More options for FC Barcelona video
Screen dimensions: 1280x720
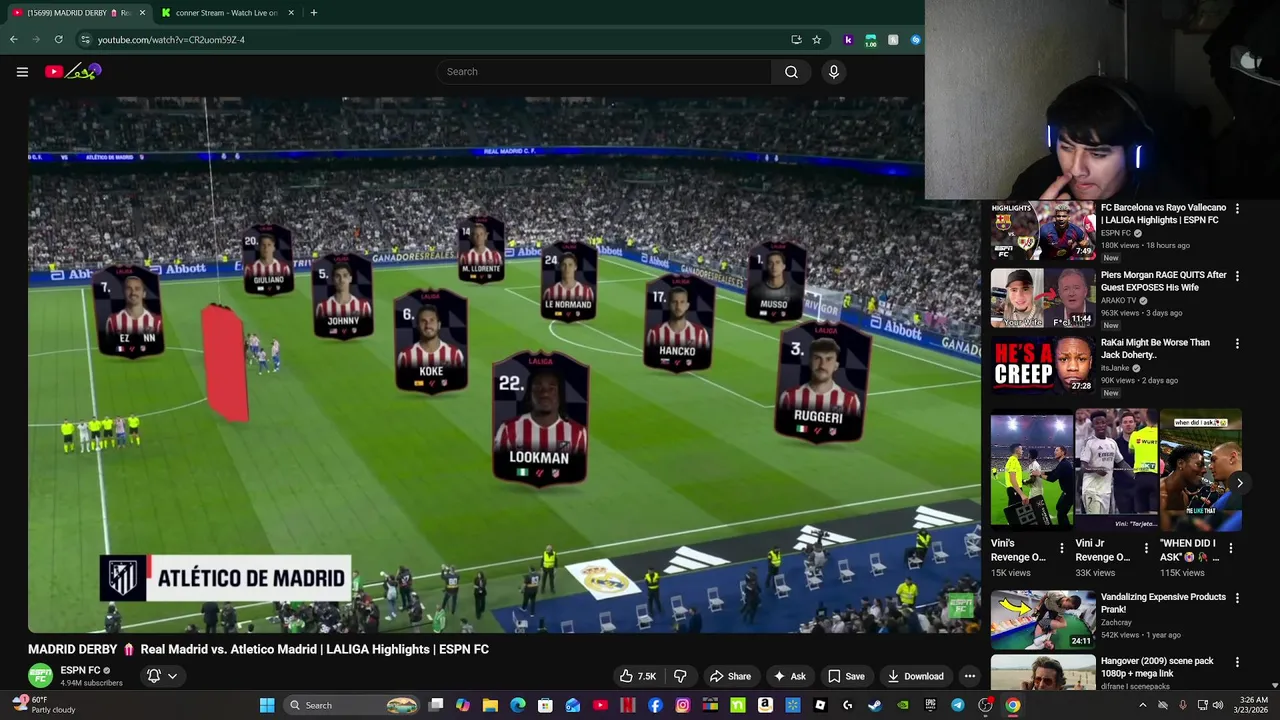coord(1237,209)
